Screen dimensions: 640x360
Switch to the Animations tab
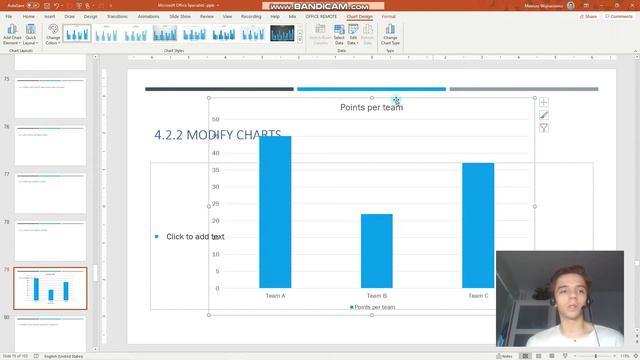point(149,16)
